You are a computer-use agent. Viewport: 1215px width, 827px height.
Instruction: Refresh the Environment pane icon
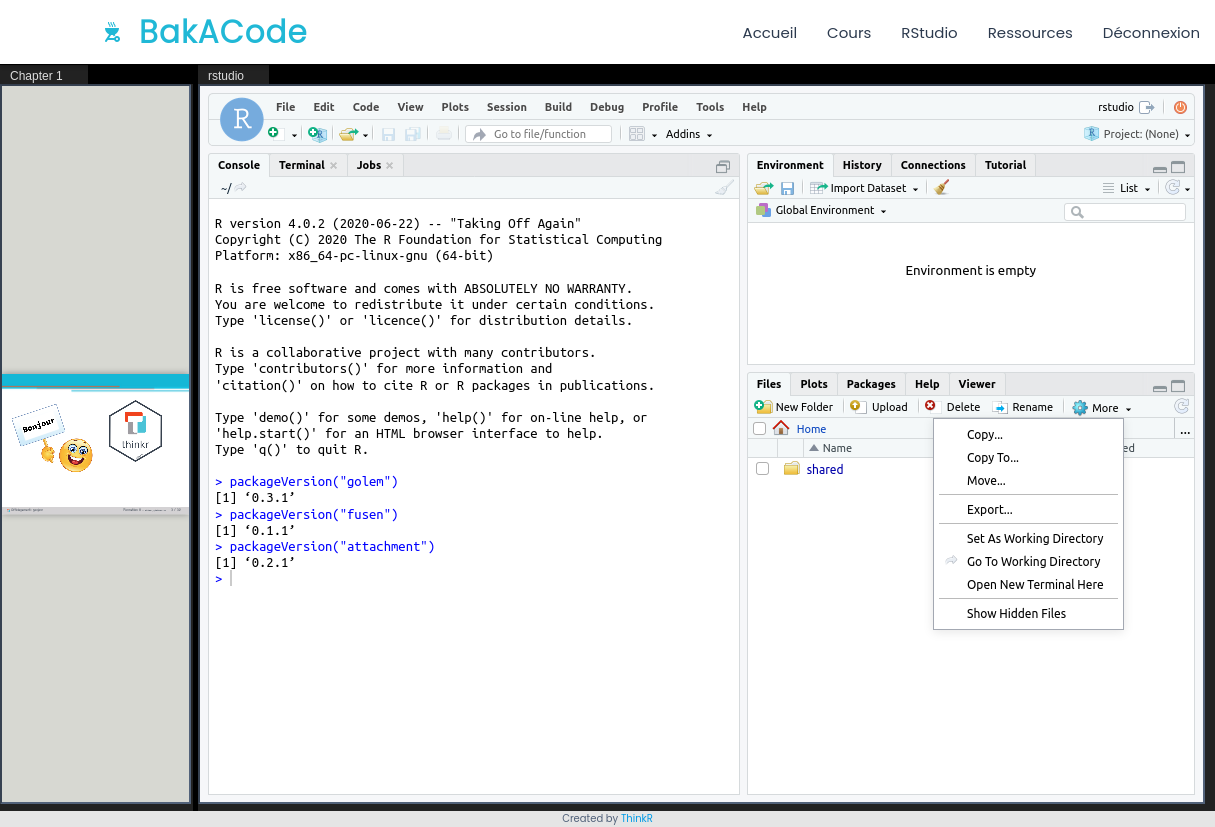pyautogui.click(x=1174, y=187)
